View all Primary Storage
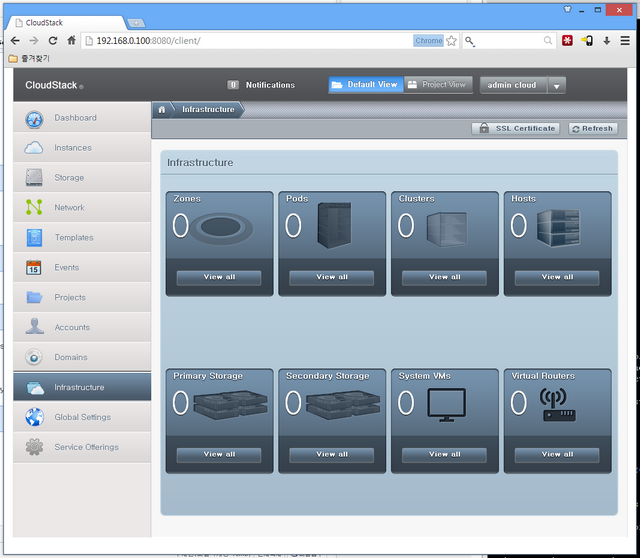 (219, 454)
